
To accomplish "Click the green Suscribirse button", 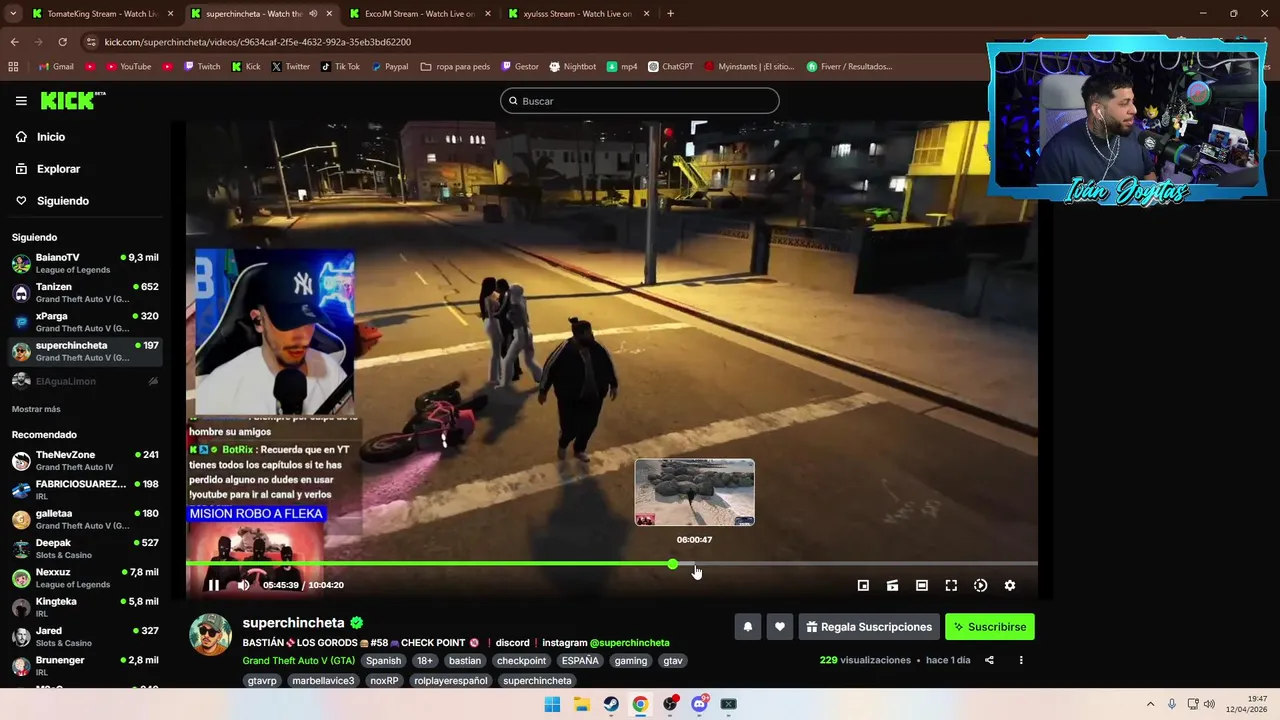I will pyautogui.click(x=990, y=627).
